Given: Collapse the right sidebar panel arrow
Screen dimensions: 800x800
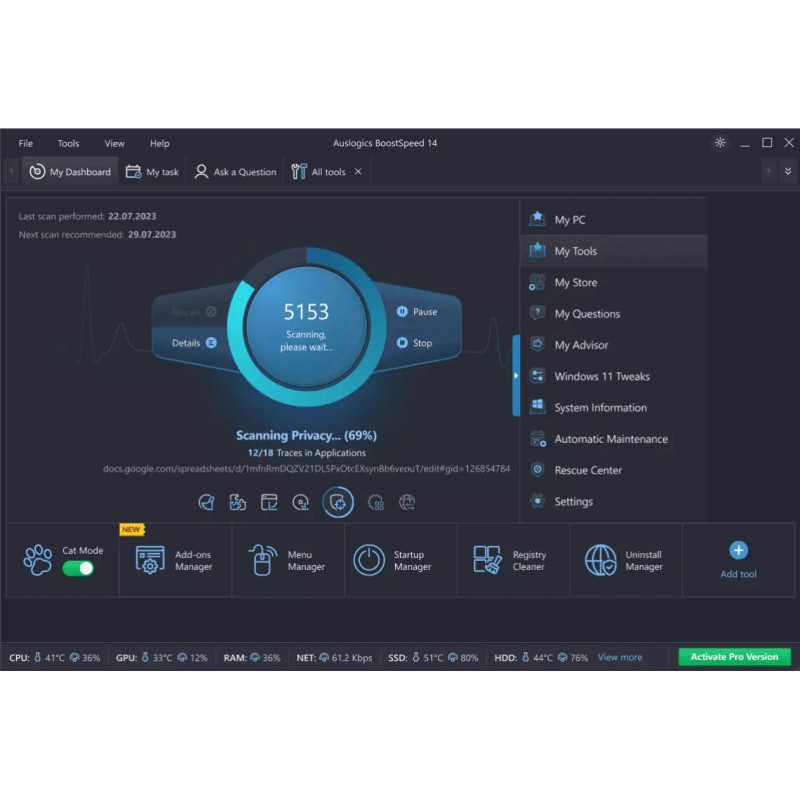Looking at the screenshot, I should tap(516, 376).
